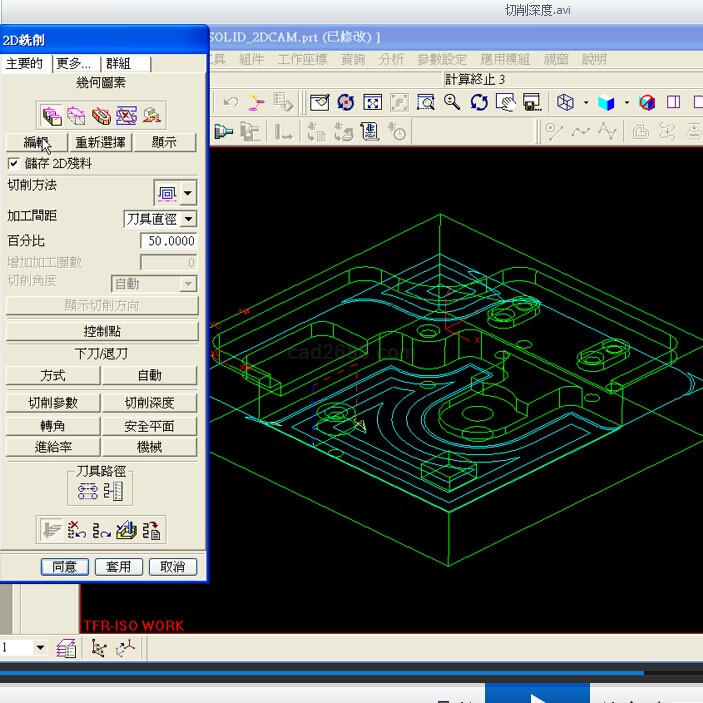
Task: Click the 切削深度 button
Action: pyautogui.click(x=150, y=403)
